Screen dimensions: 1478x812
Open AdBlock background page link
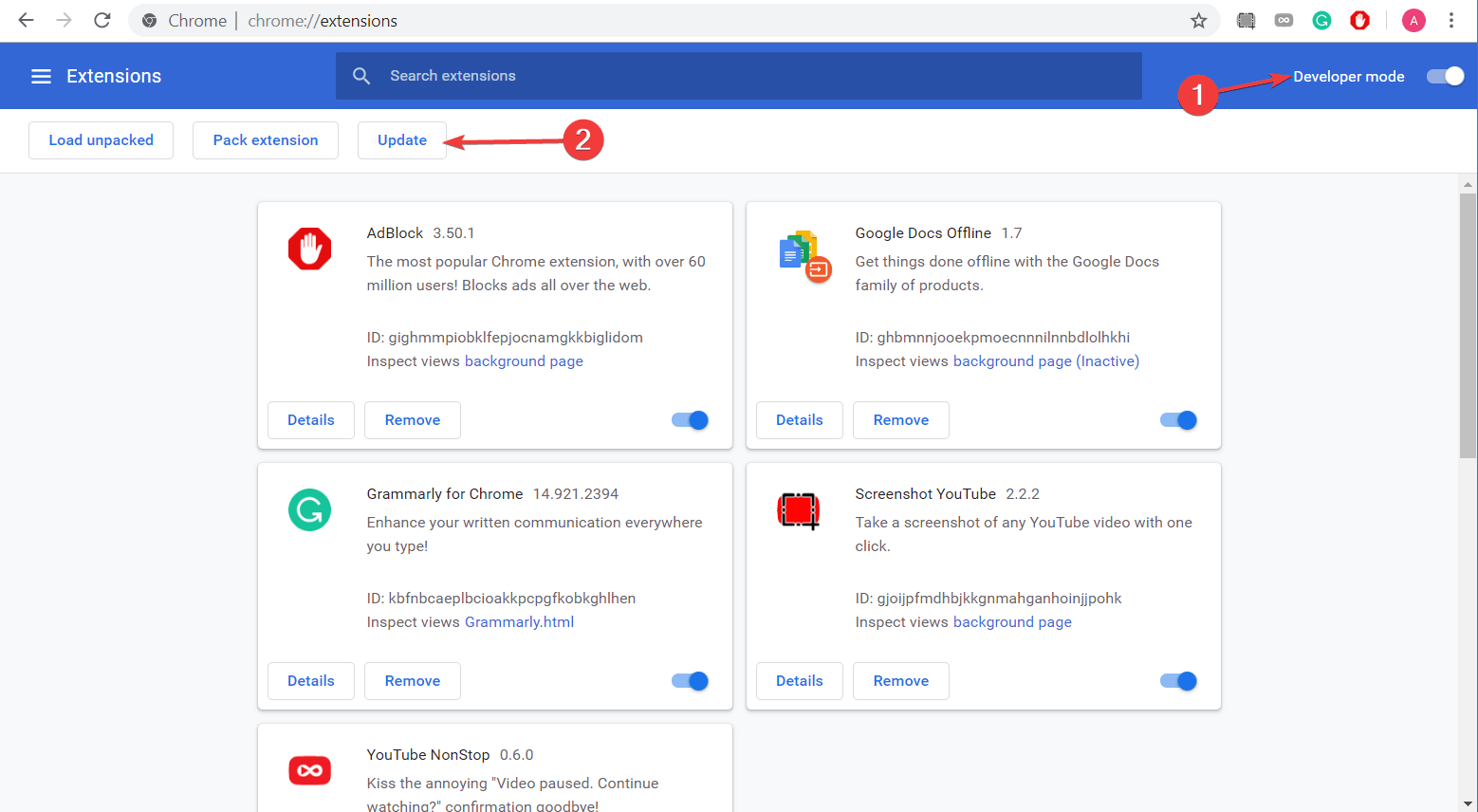tap(524, 361)
